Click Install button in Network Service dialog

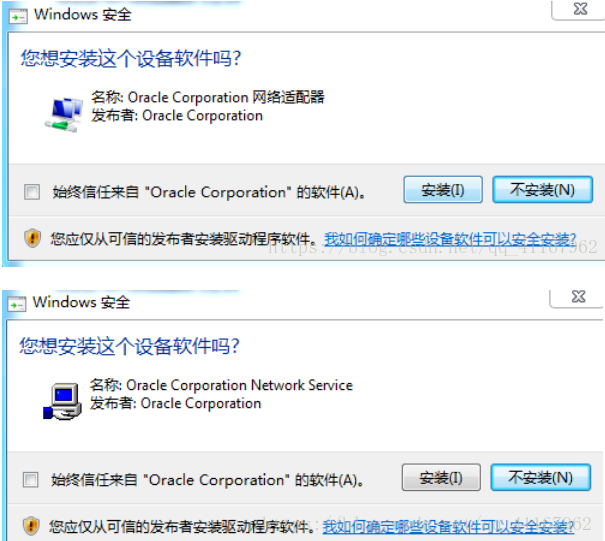tap(441, 477)
